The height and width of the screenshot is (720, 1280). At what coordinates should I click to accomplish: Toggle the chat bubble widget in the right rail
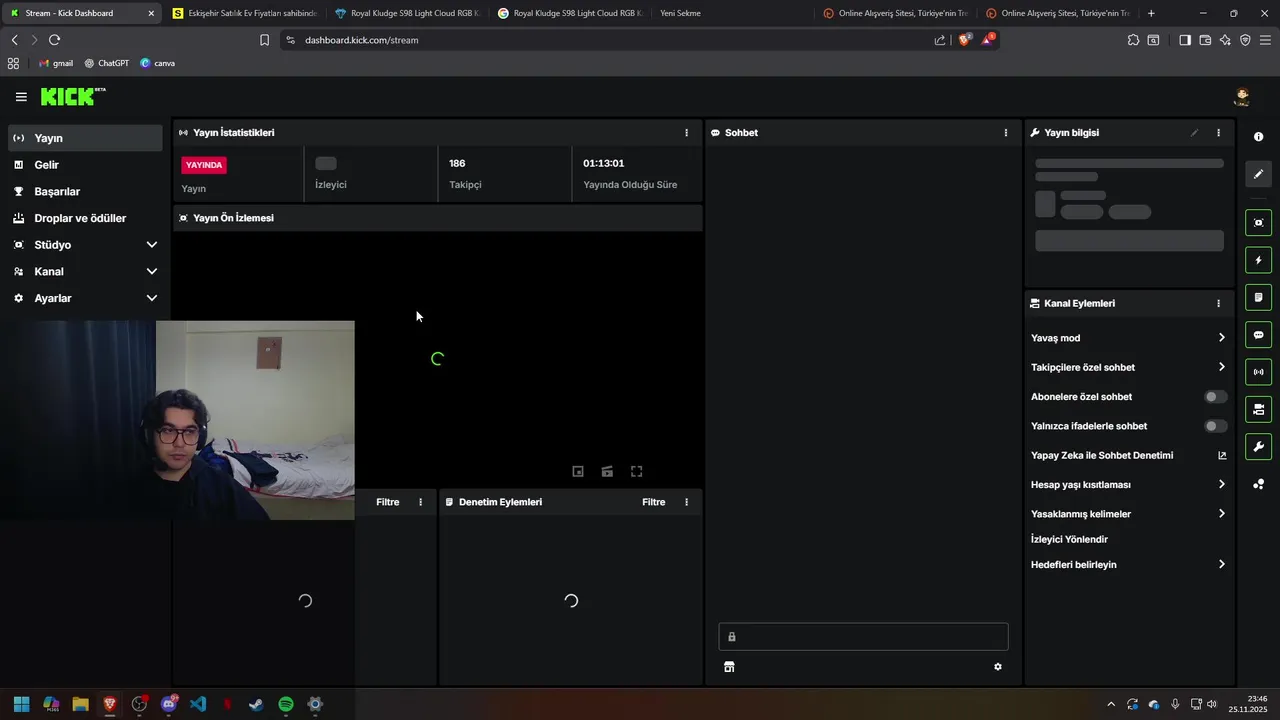[1259, 335]
